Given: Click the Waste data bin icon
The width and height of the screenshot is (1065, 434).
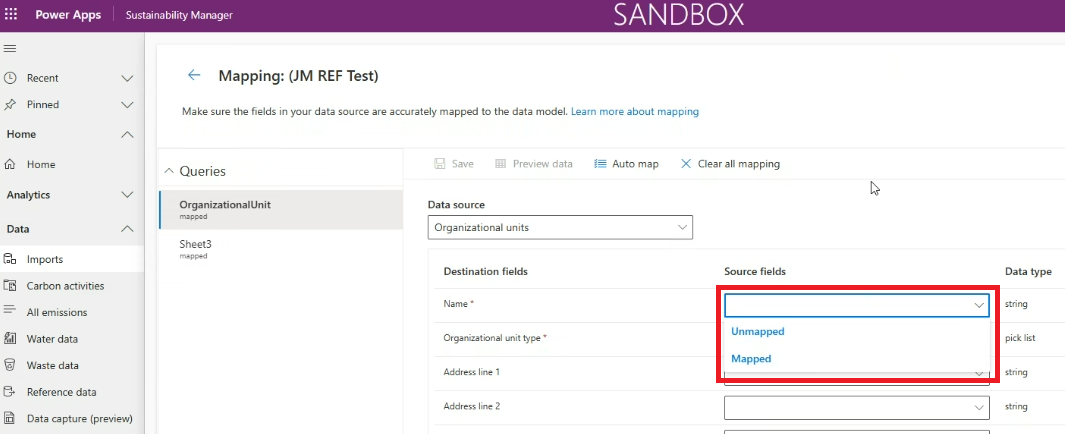Looking at the screenshot, I should (x=10, y=365).
